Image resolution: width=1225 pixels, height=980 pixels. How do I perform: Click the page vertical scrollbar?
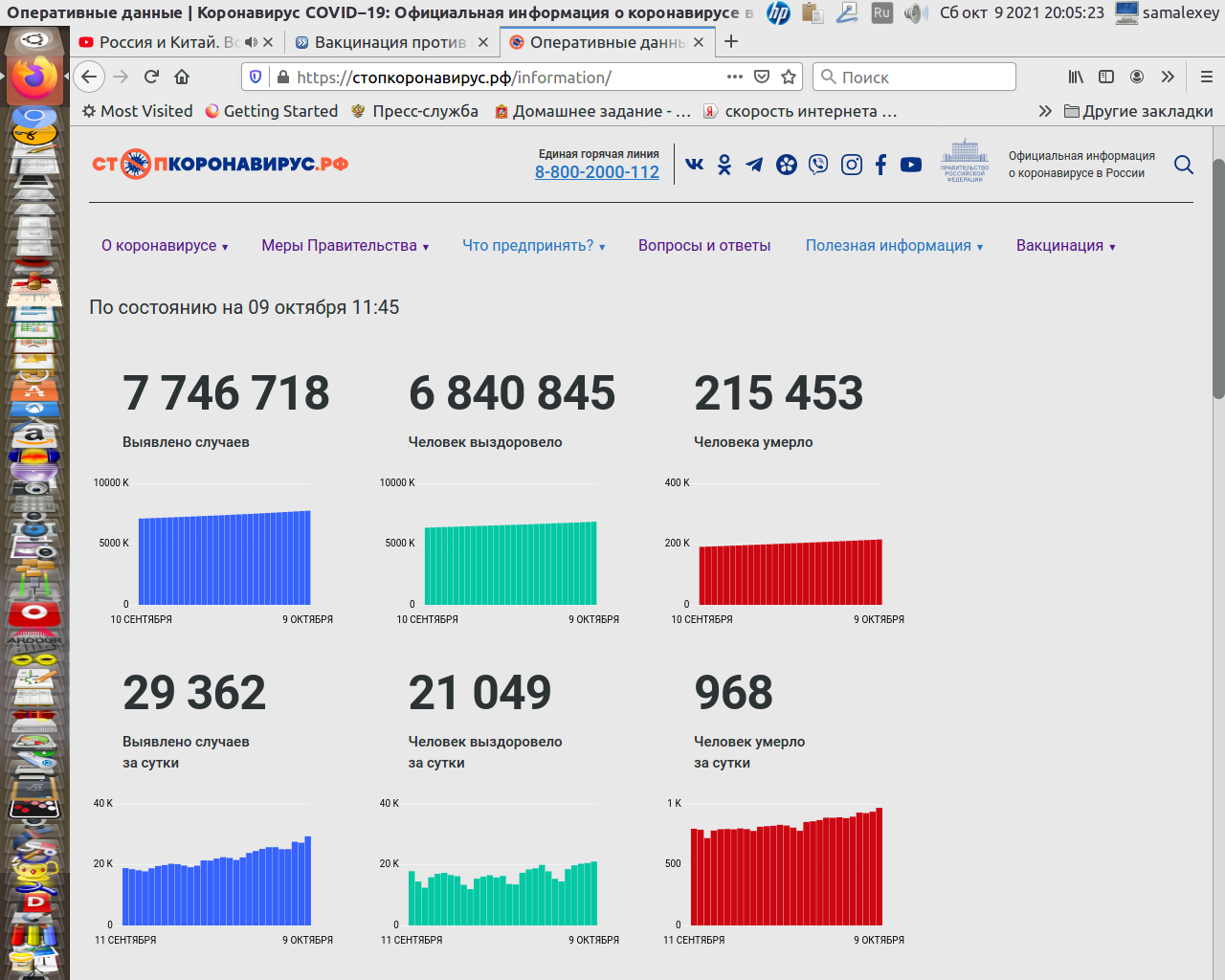point(1218,278)
